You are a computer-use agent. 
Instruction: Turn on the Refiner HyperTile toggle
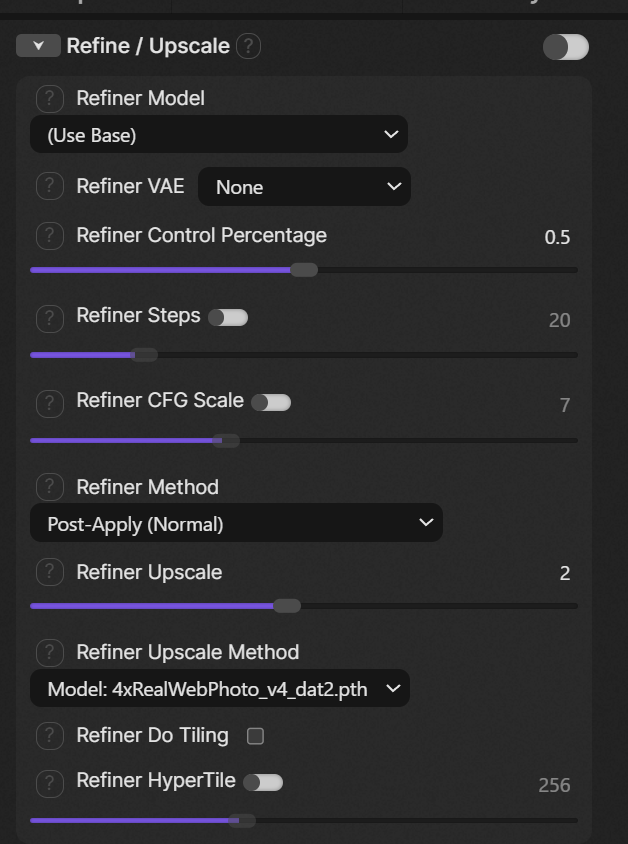263,782
